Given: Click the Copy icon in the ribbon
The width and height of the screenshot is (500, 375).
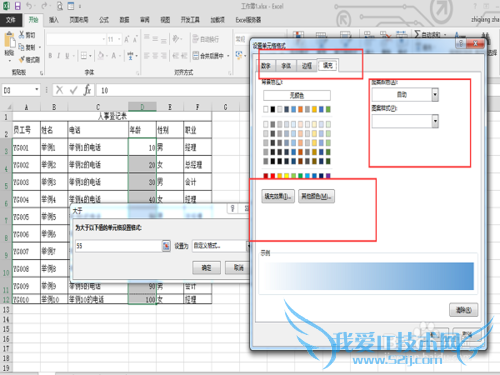Looking at the screenshot, I should pyautogui.click(x=22, y=47).
